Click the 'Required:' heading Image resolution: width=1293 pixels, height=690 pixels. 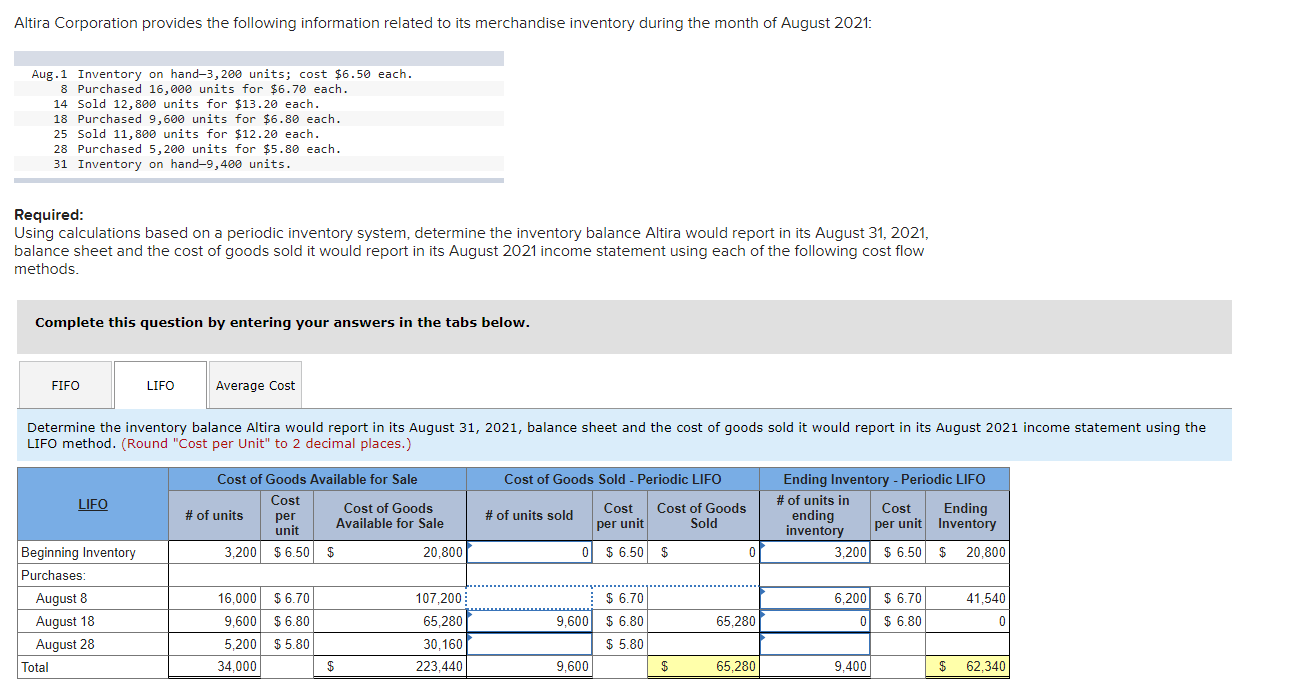(49, 215)
